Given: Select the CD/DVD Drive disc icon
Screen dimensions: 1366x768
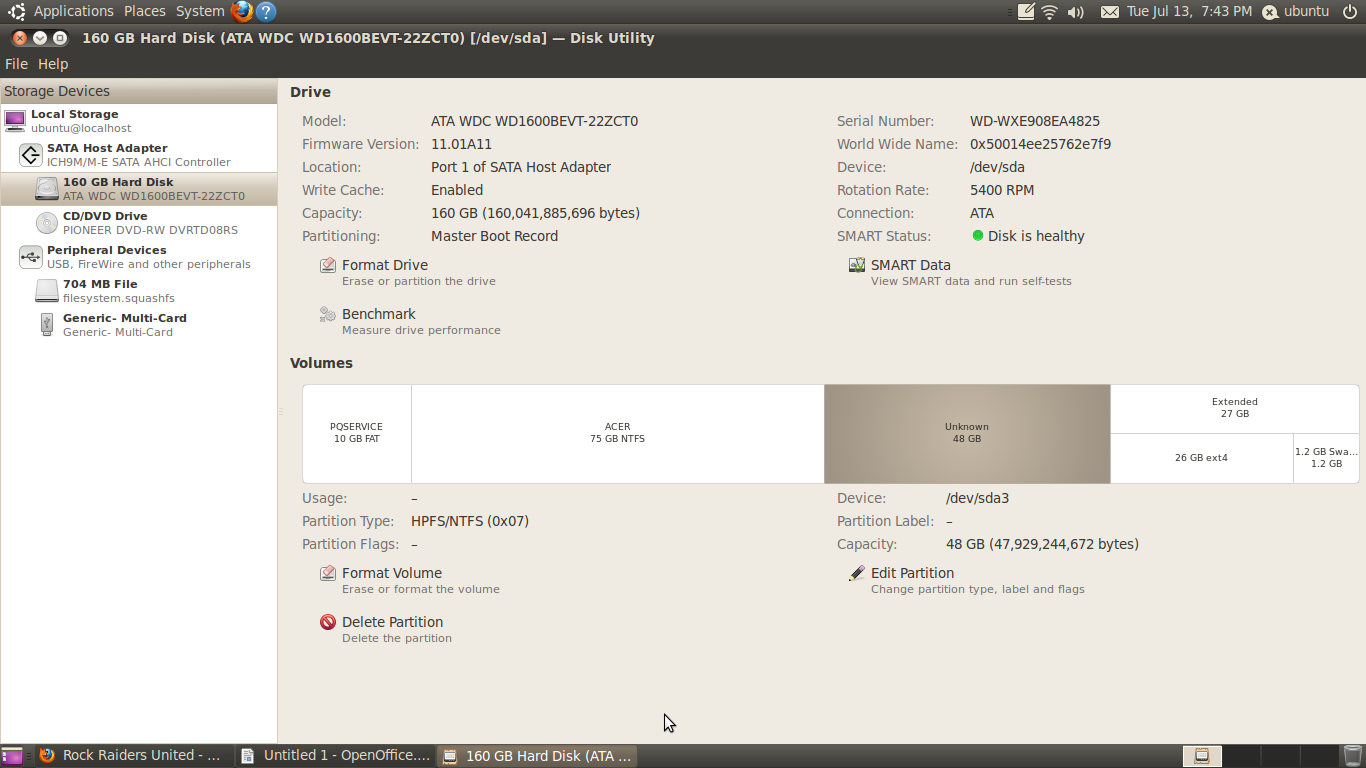Looking at the screenshot, I should 47,223.
